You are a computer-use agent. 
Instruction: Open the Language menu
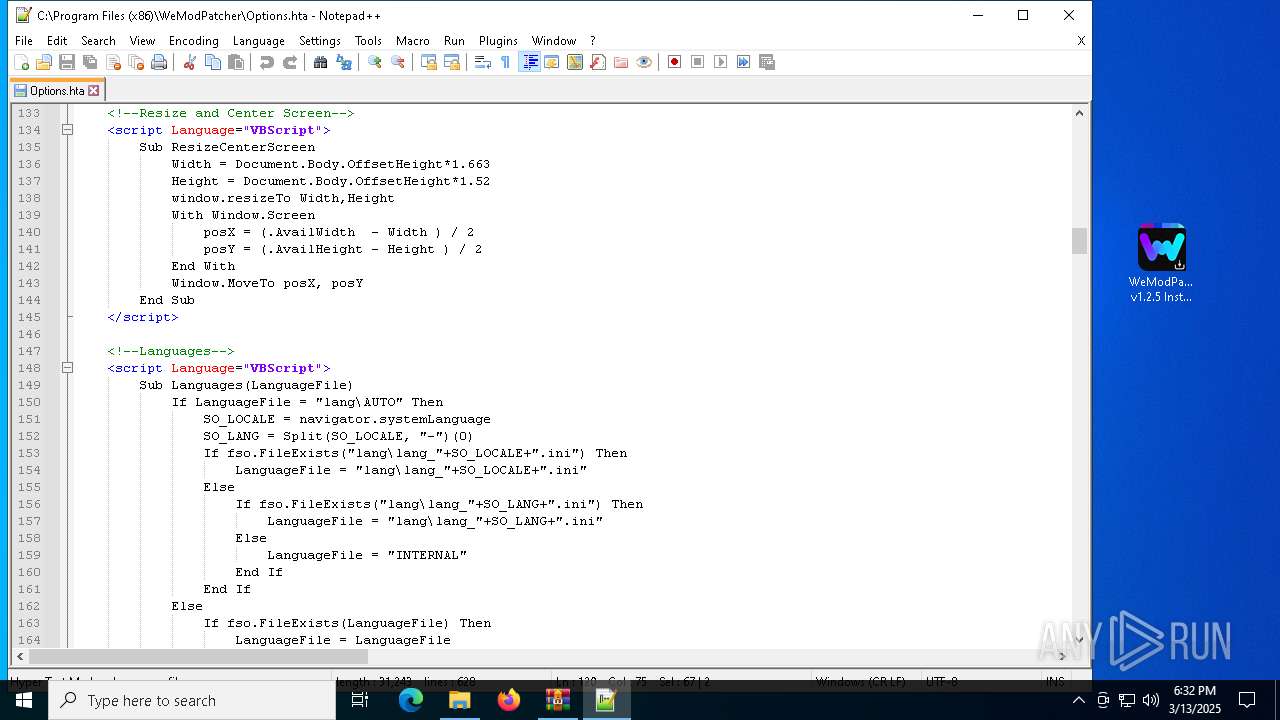click(x=258, y=41)
